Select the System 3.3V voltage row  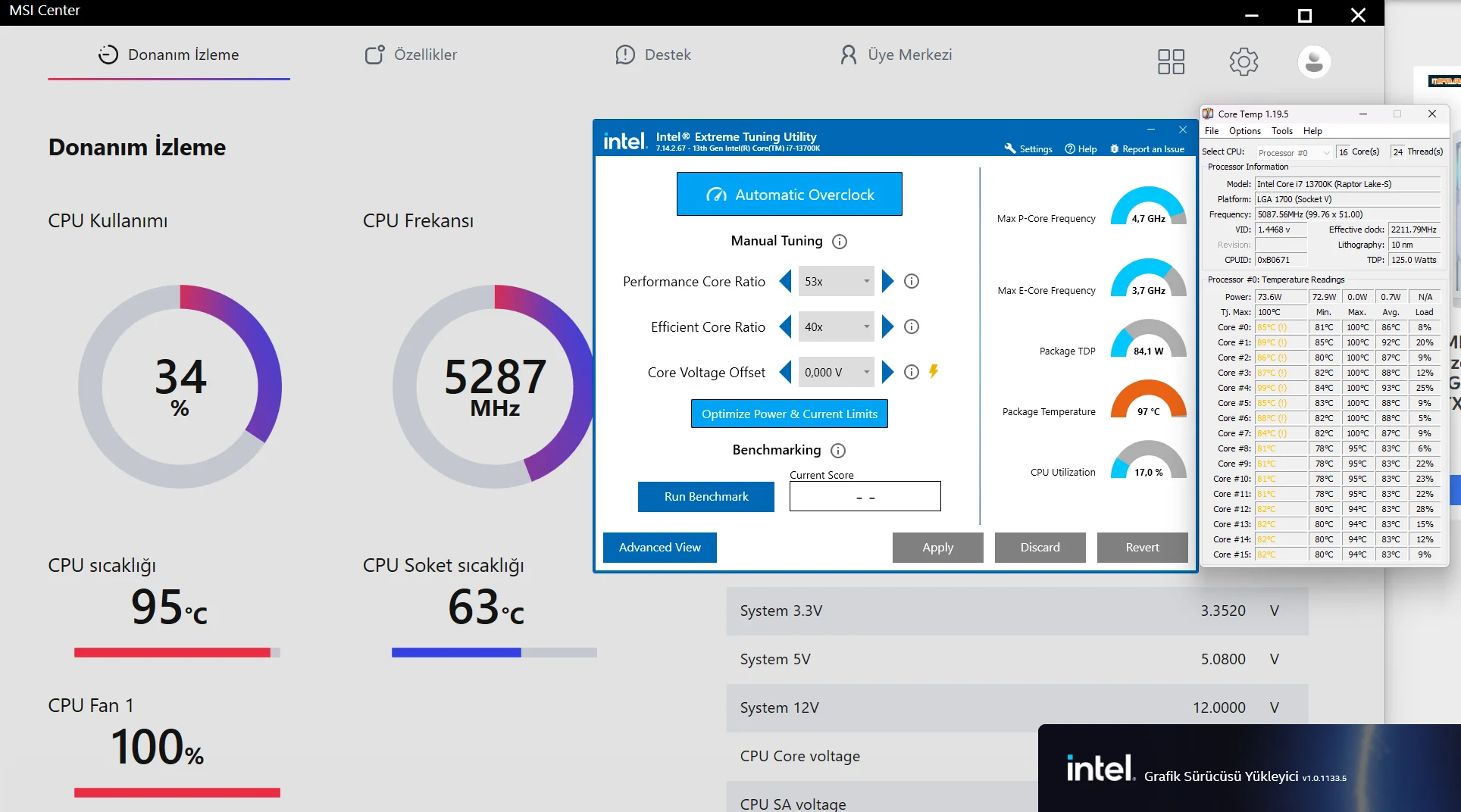(x=1018, y=611)
